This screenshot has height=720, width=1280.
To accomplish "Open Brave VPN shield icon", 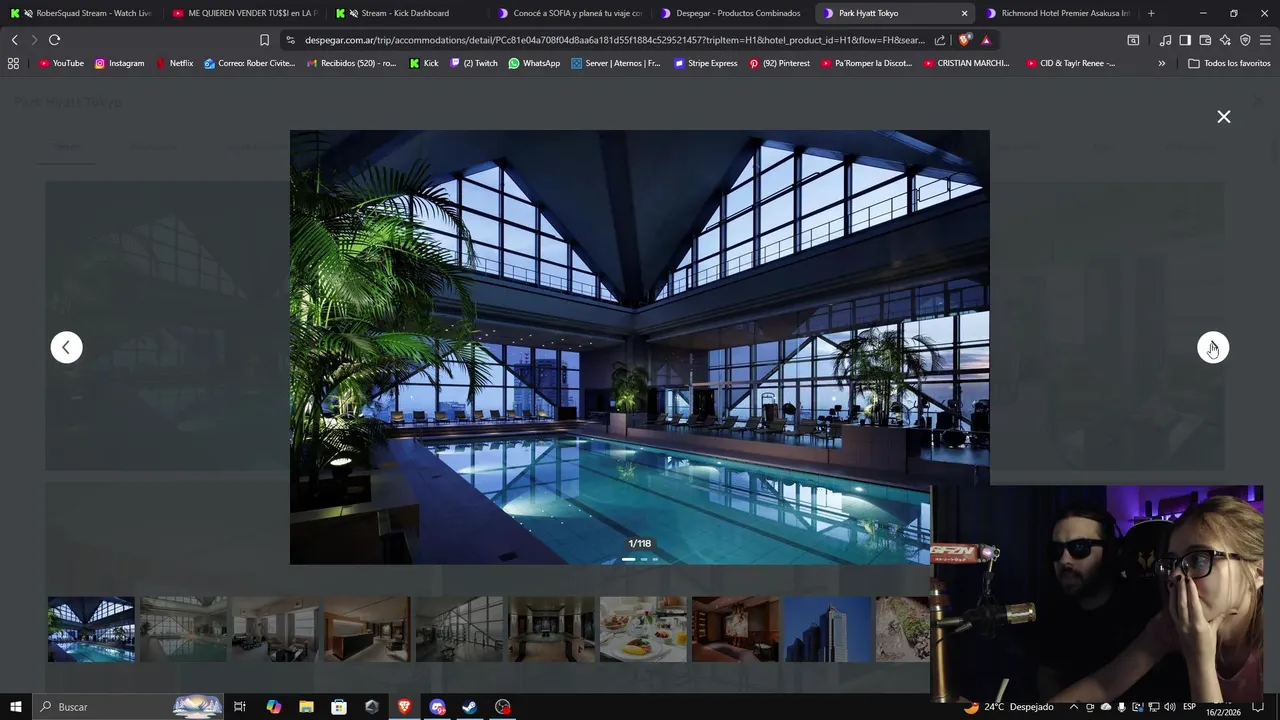I will click(x=1245, y=40).
